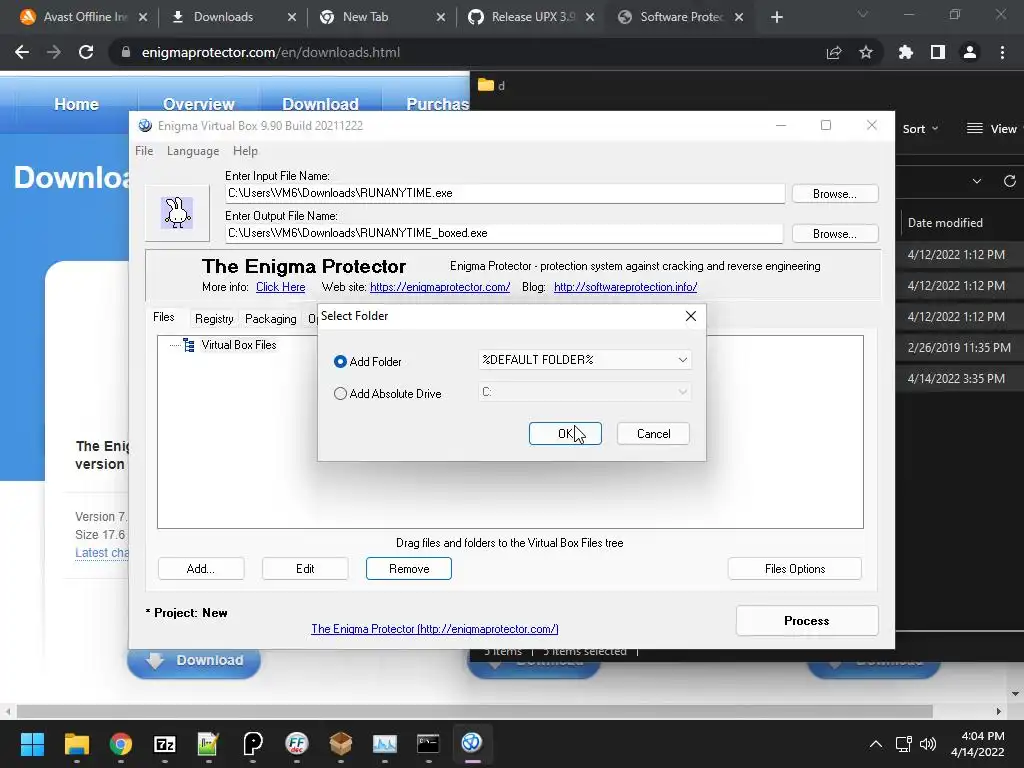
Task: Bookmark this page with star icon
Action: [866, 52]
